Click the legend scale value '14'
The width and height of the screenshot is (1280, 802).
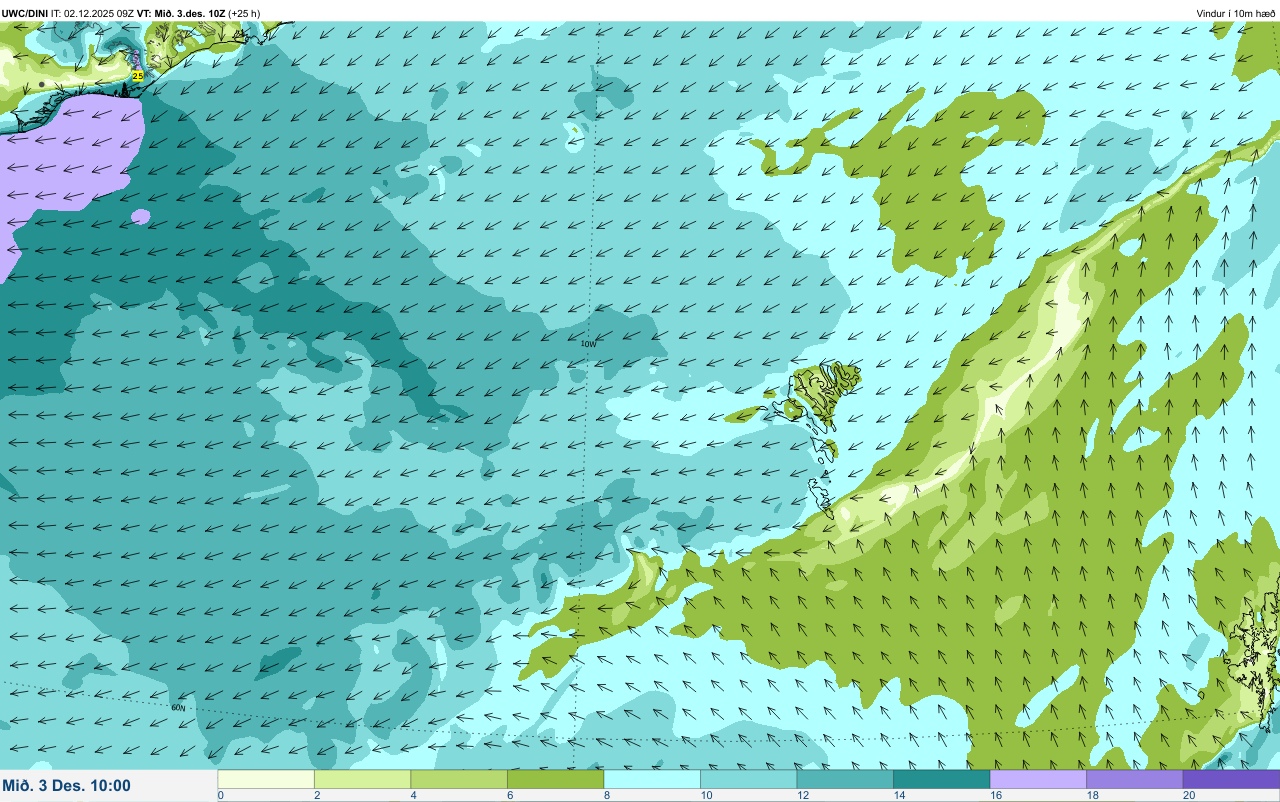[899, 796]
